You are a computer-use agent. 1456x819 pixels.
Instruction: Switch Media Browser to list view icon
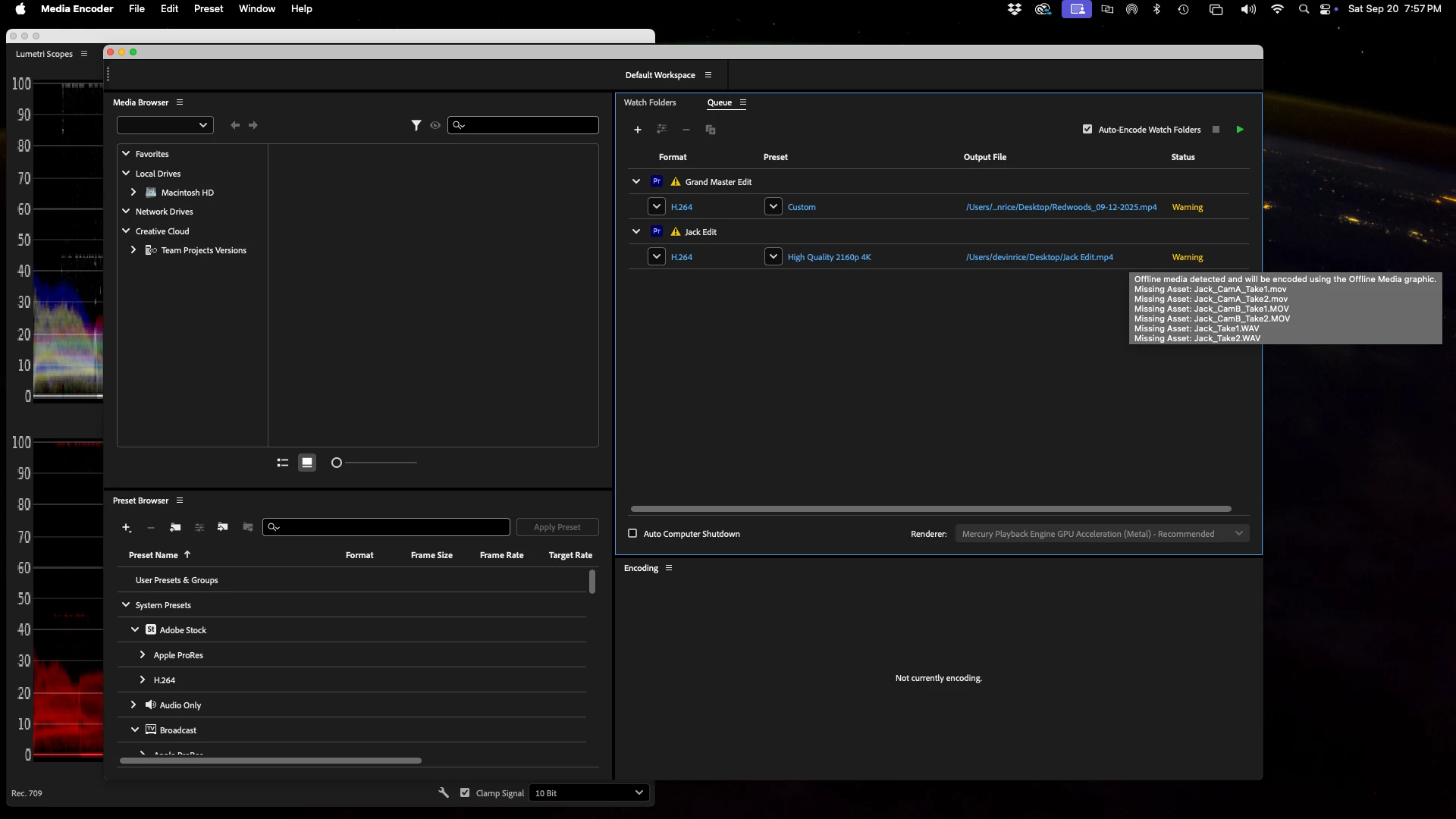(283, 463)
